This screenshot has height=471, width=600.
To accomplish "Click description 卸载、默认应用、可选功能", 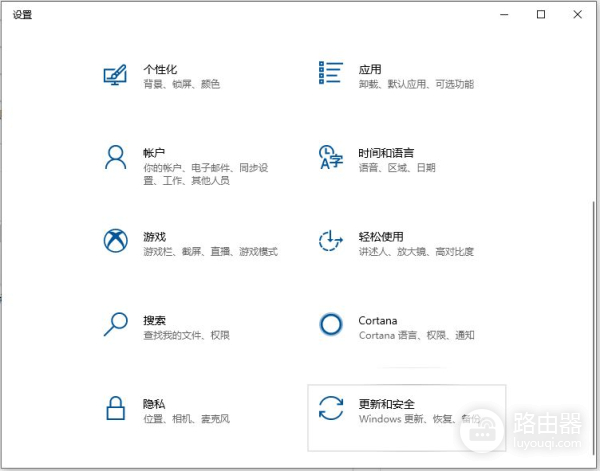I will coord(416,84).
